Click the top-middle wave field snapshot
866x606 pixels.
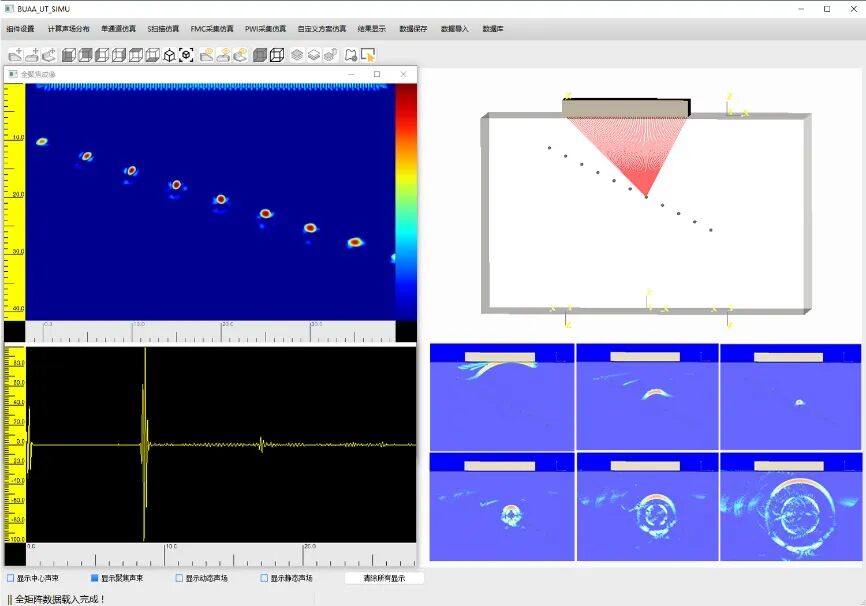(x=647, y=397)
